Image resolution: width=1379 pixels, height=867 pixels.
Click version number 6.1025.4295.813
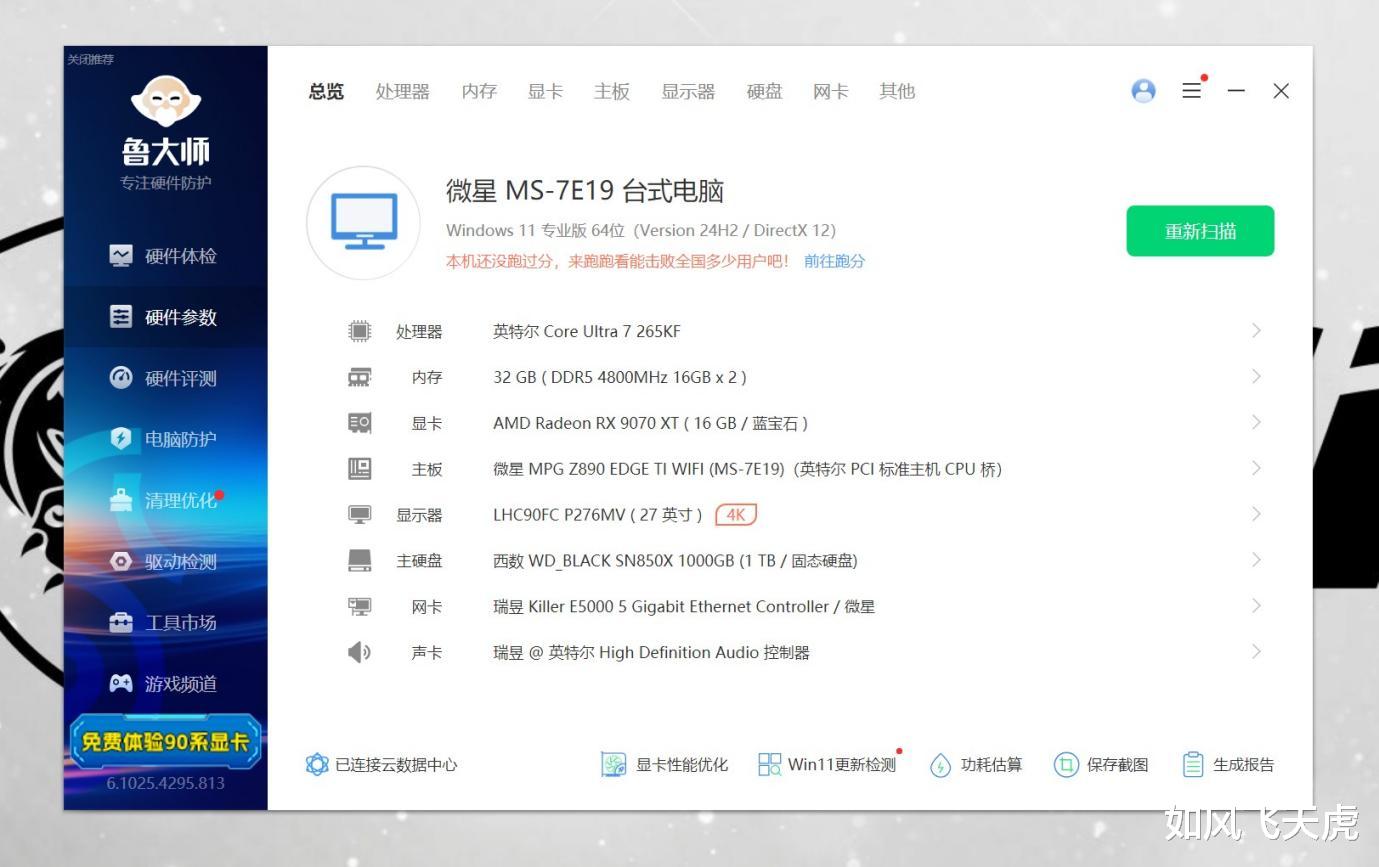click(x=166, y=783)
